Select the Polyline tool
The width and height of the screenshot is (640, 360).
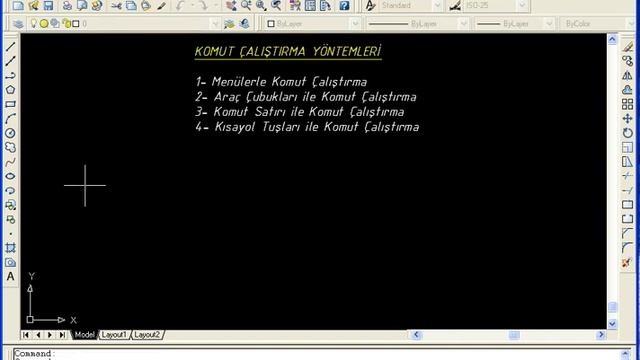pyautogui.click(x=11, y=76)
